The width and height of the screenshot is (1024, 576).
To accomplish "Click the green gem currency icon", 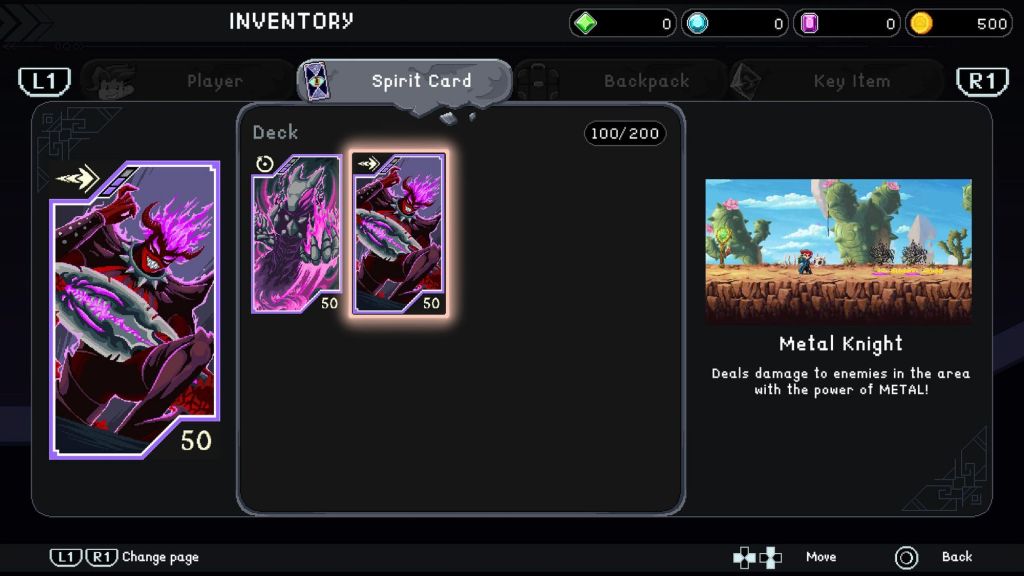I will (585, 24).
